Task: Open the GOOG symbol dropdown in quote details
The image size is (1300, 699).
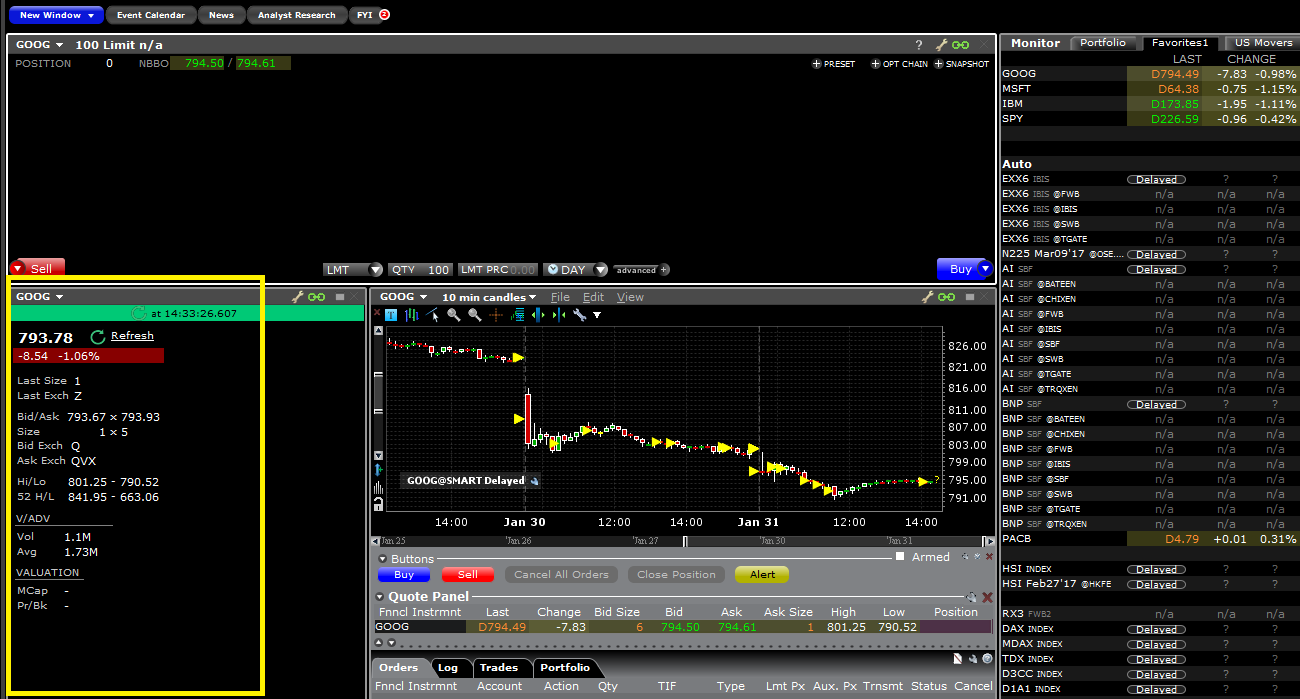Action: 60,297
